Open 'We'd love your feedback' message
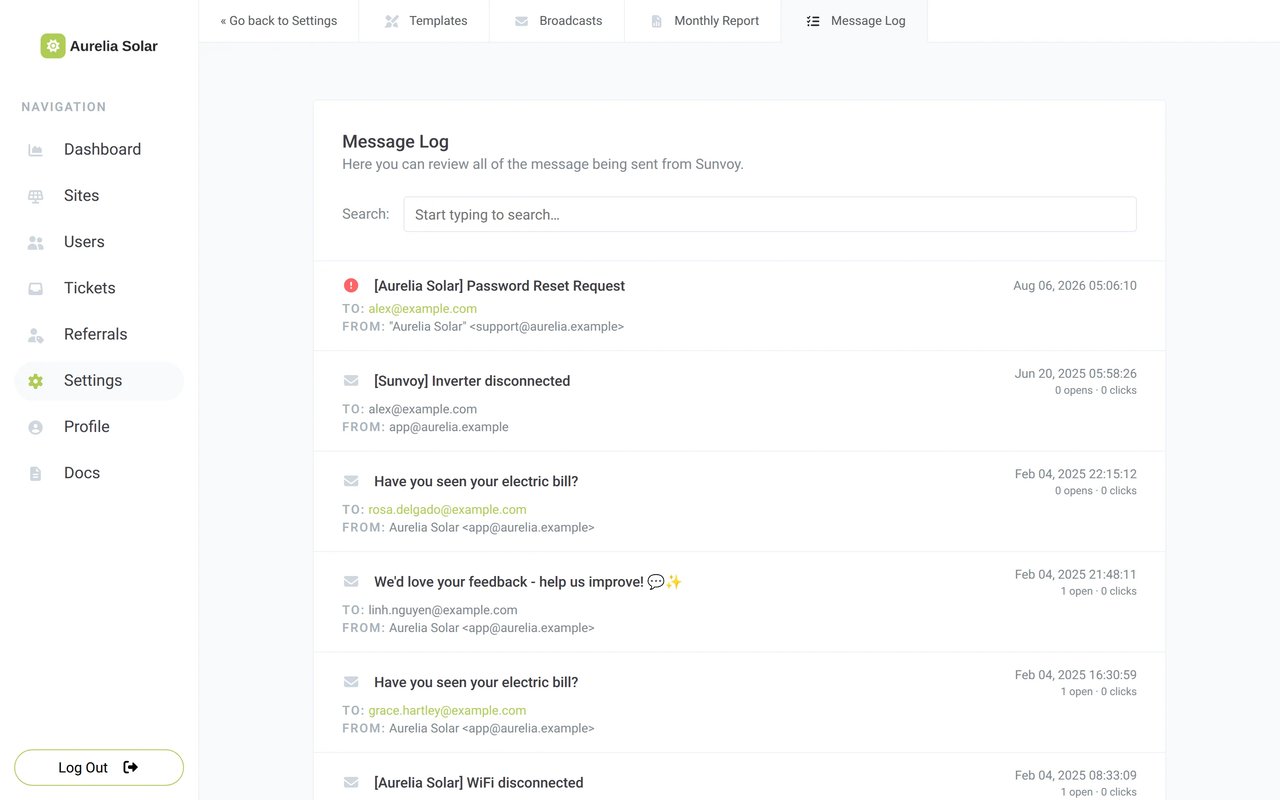 tap(528, 582)
